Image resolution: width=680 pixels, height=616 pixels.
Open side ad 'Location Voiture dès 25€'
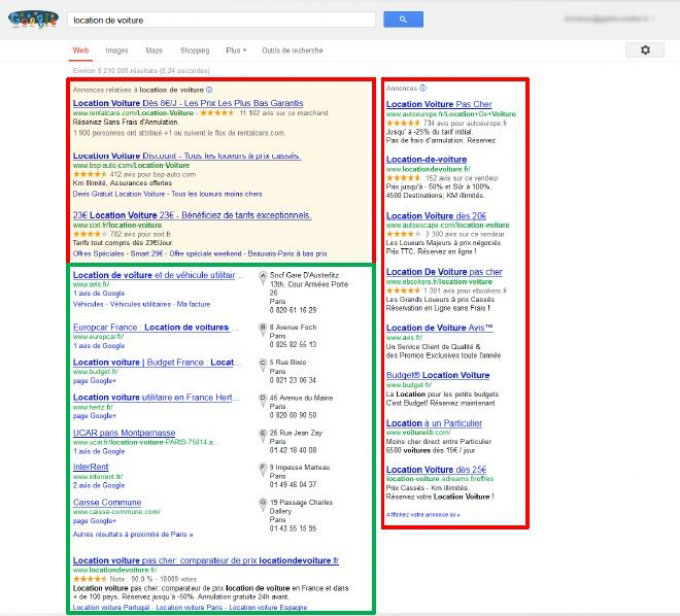436,469
